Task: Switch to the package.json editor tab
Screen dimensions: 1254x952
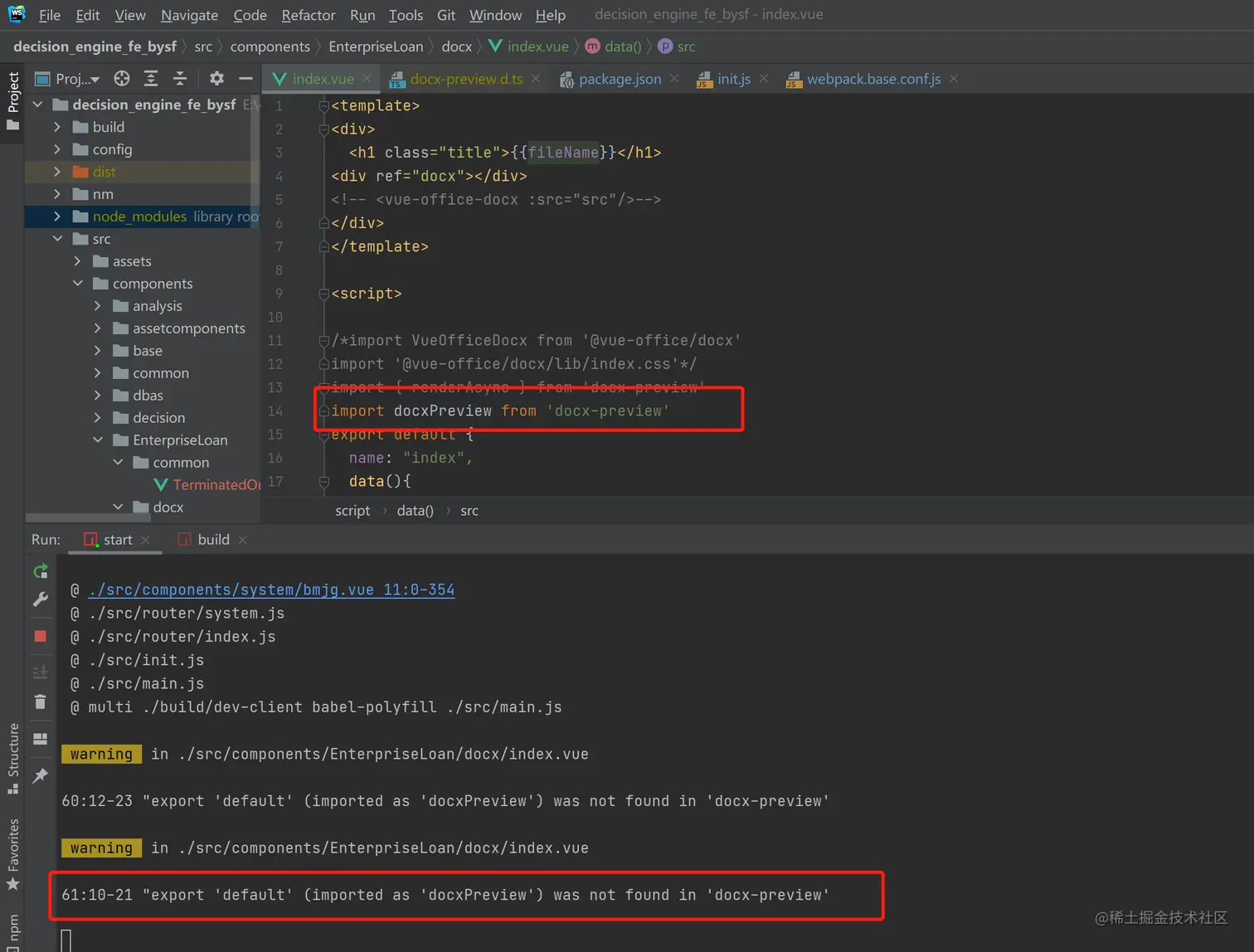Action: [619, 79]
